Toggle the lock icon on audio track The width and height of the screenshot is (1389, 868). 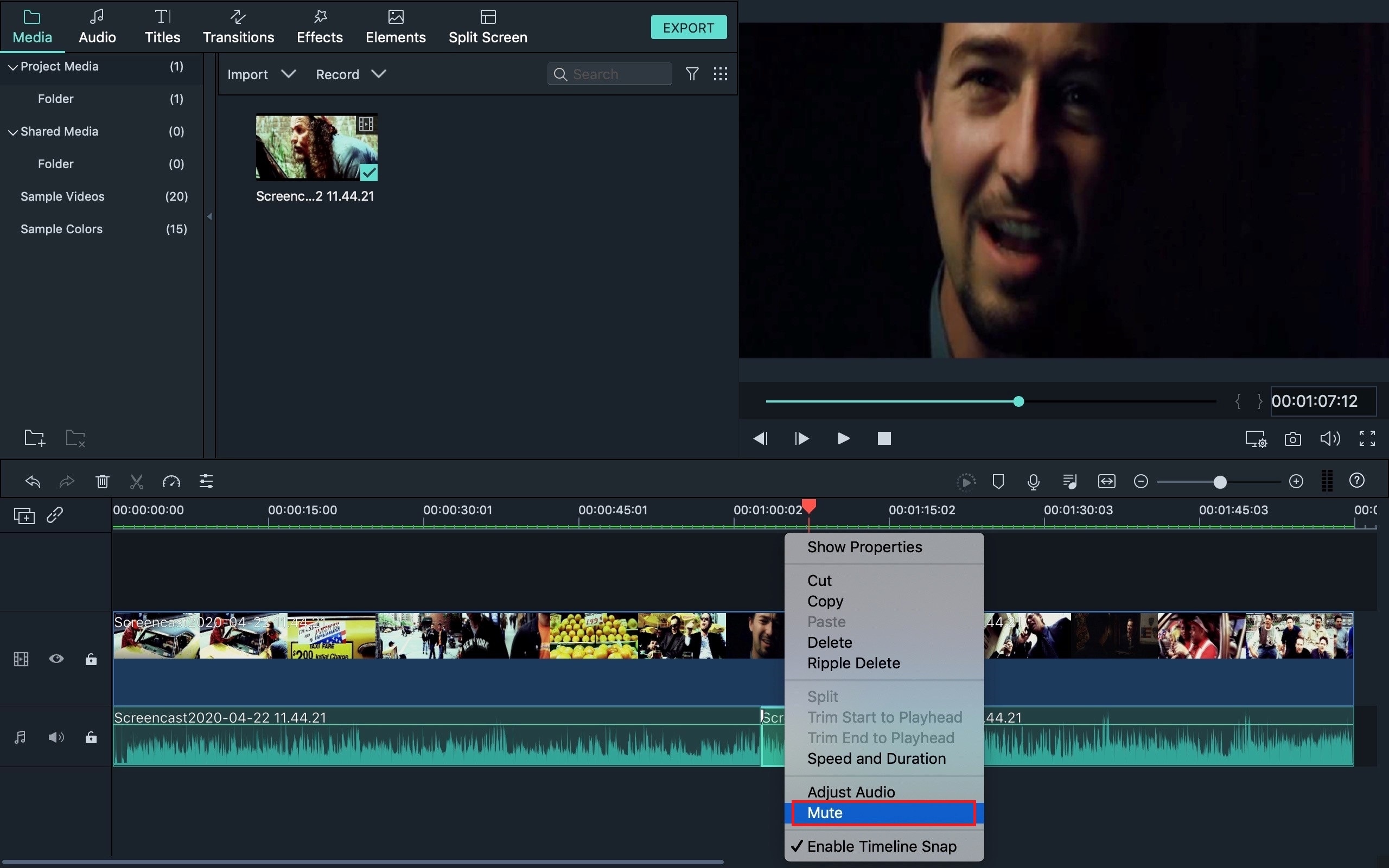(x=91, y=738)
